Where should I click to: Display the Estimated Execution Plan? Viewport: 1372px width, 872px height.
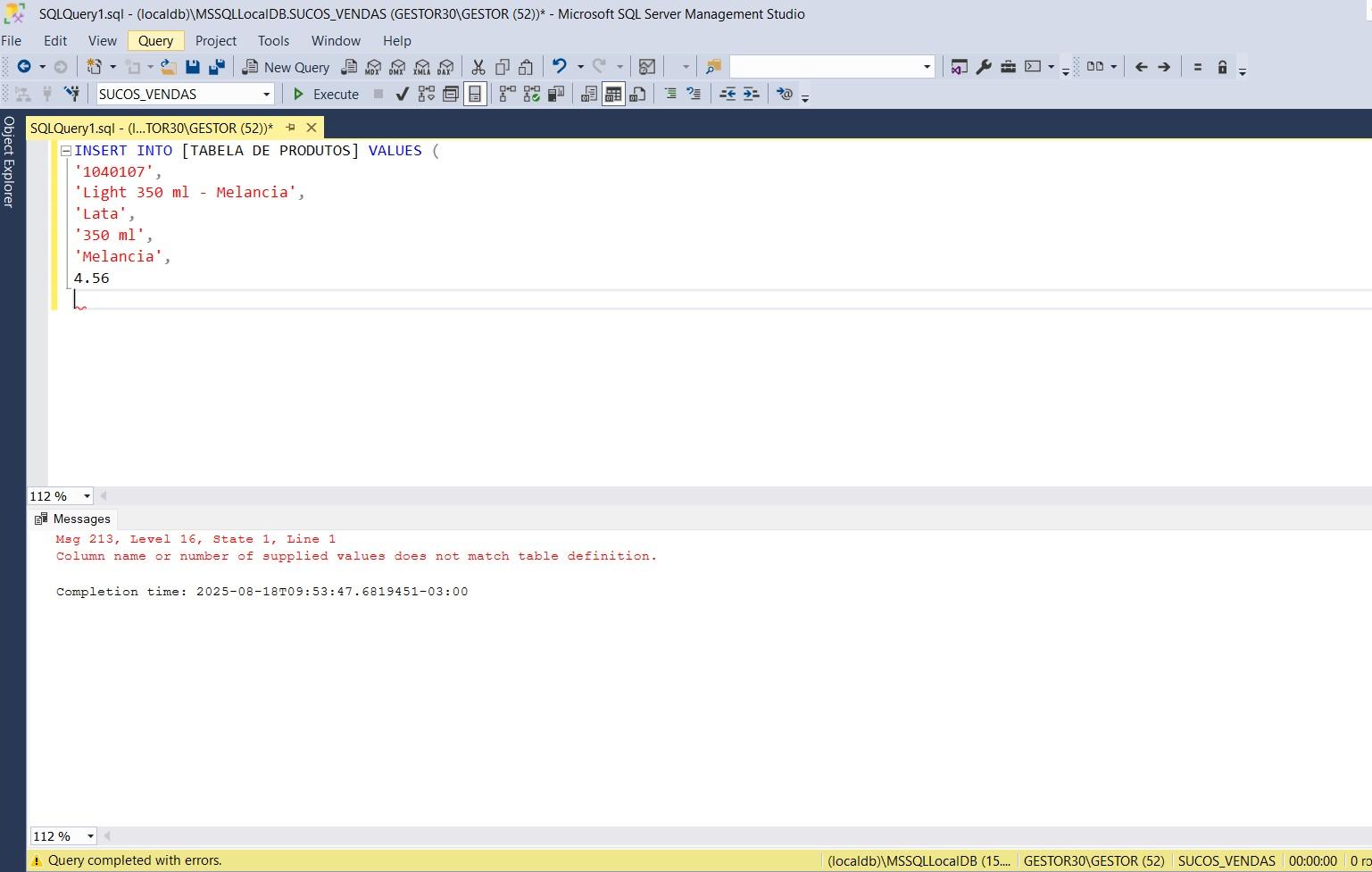[x=427, y=94]
